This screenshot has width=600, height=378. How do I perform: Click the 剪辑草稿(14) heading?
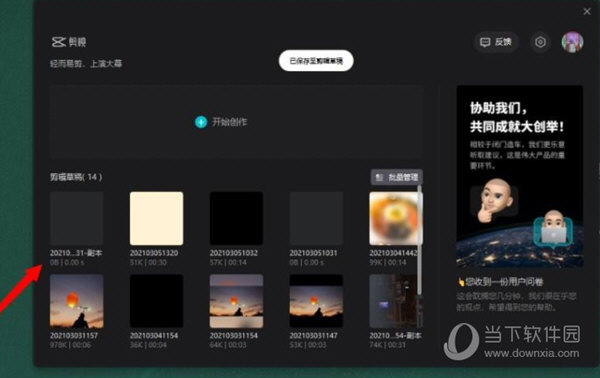pos(76,177)
